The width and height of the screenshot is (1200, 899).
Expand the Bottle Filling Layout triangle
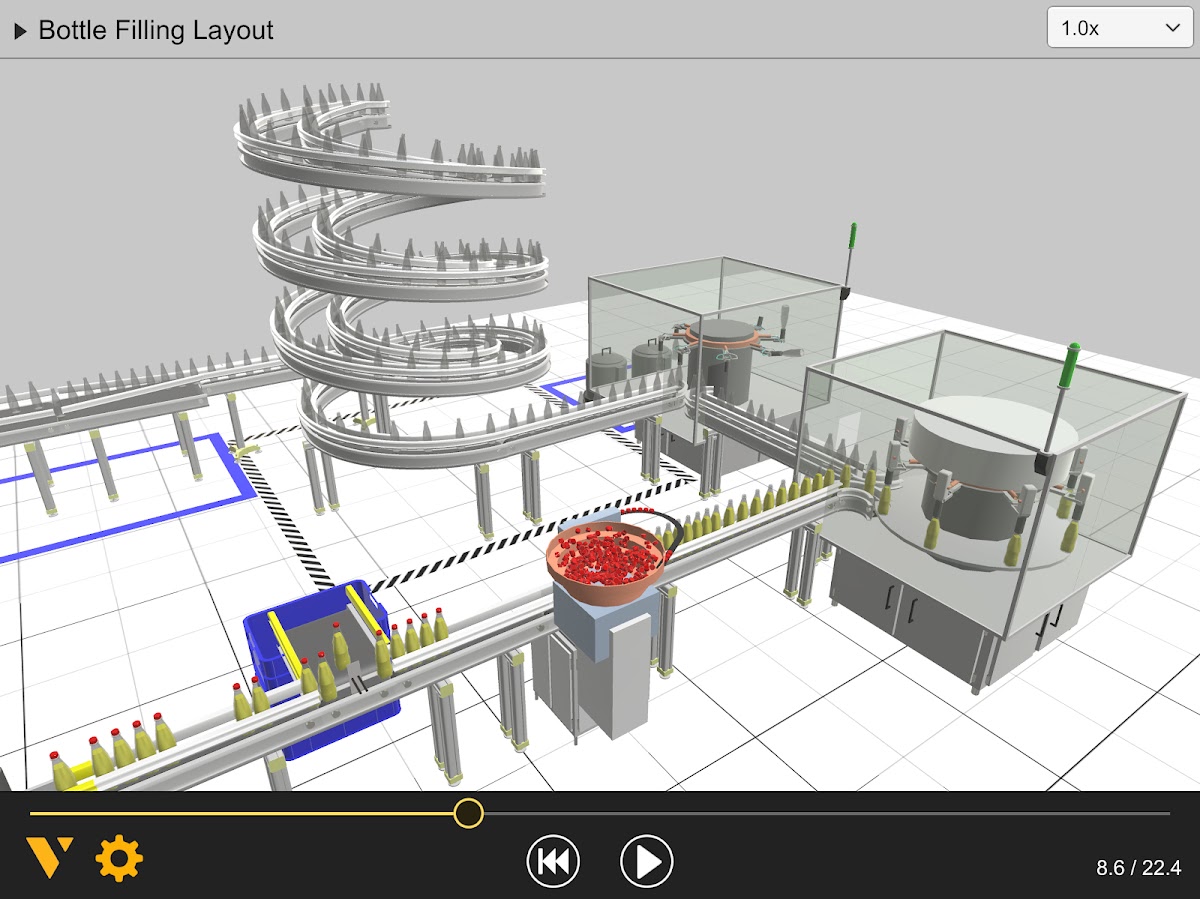pos(20,31)
